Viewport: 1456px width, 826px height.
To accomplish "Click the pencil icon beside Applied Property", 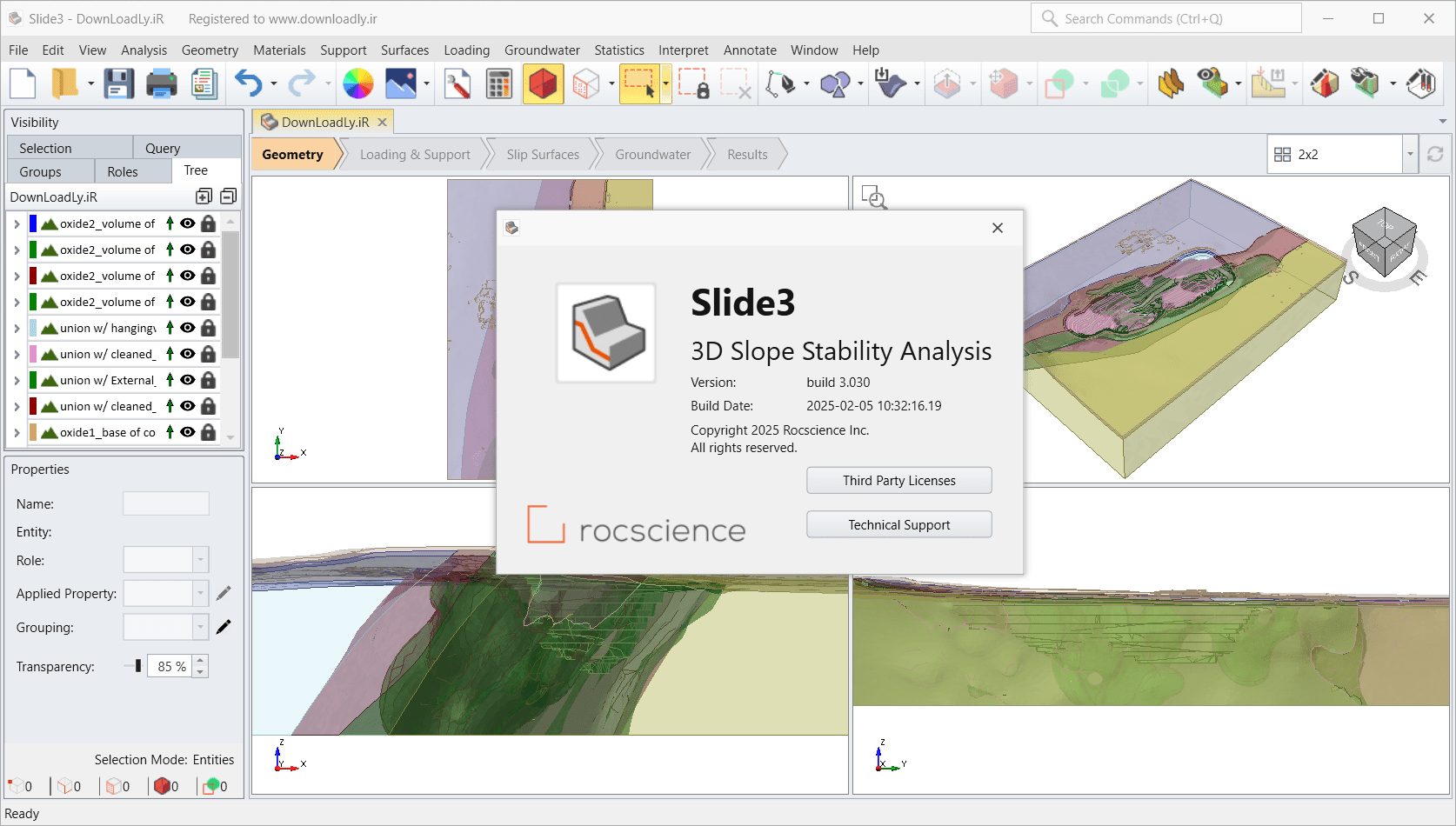I will click(224, 593).
